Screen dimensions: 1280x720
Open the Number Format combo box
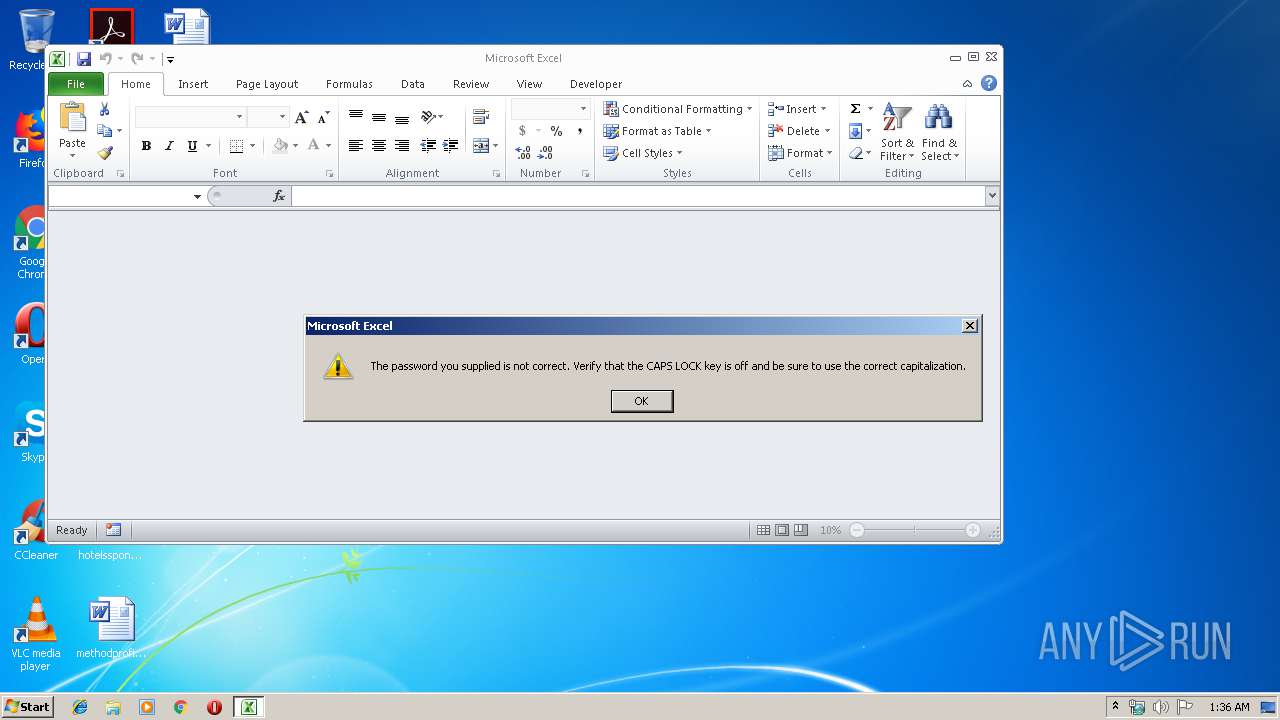(x=551, y=108)
